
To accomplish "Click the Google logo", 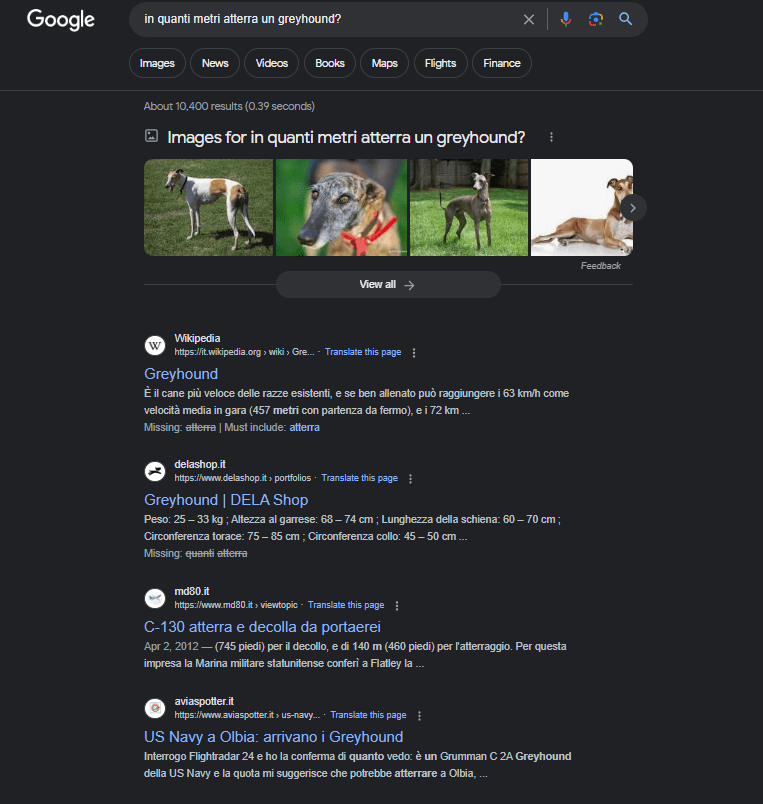I will click(61, 20).
